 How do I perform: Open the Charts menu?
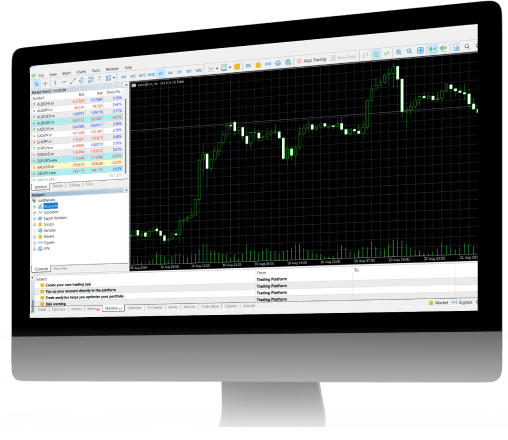point(81,72)
